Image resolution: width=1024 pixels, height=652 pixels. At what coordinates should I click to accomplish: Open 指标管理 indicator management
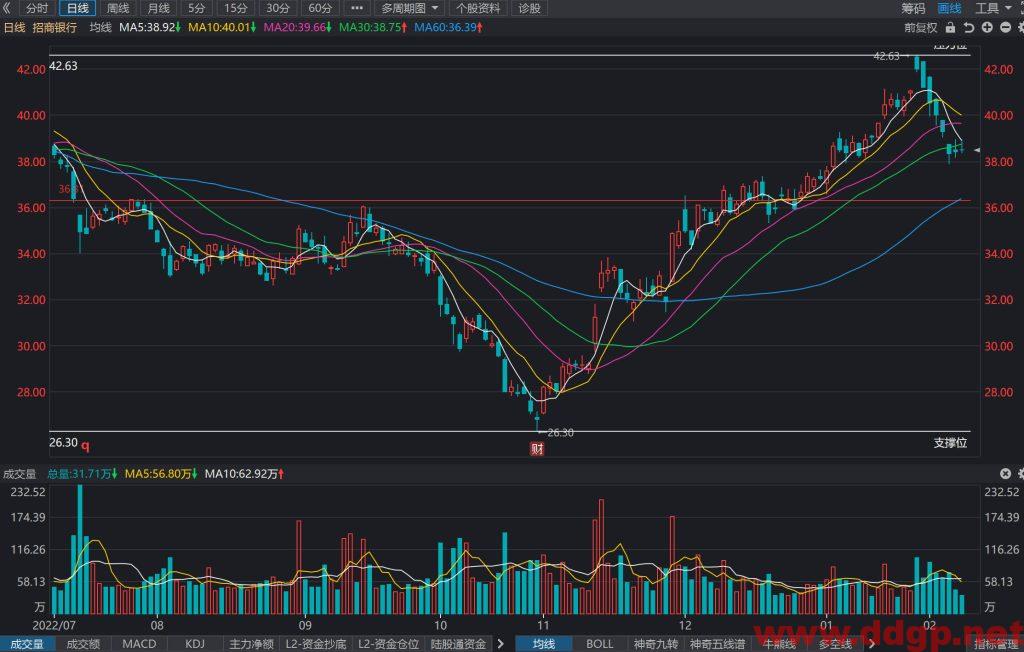[998, 644]
